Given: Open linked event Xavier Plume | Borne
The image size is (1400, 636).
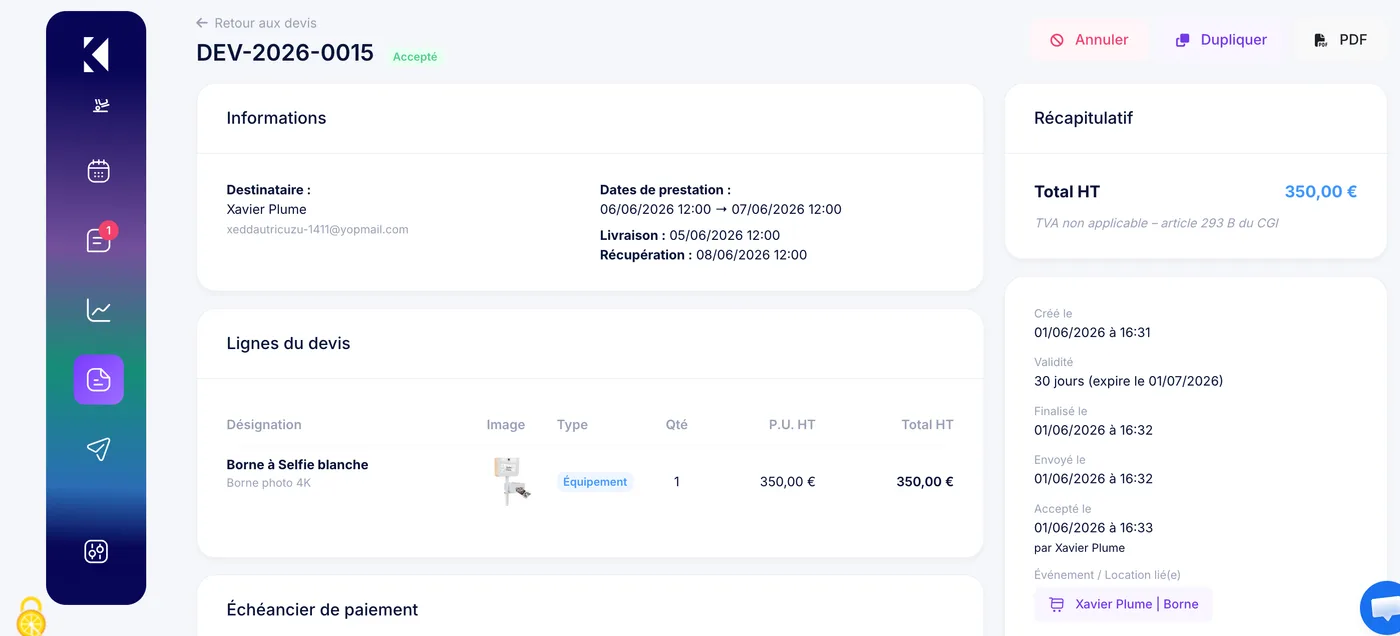Looking at the screenshot, I should click(1123, 604).
